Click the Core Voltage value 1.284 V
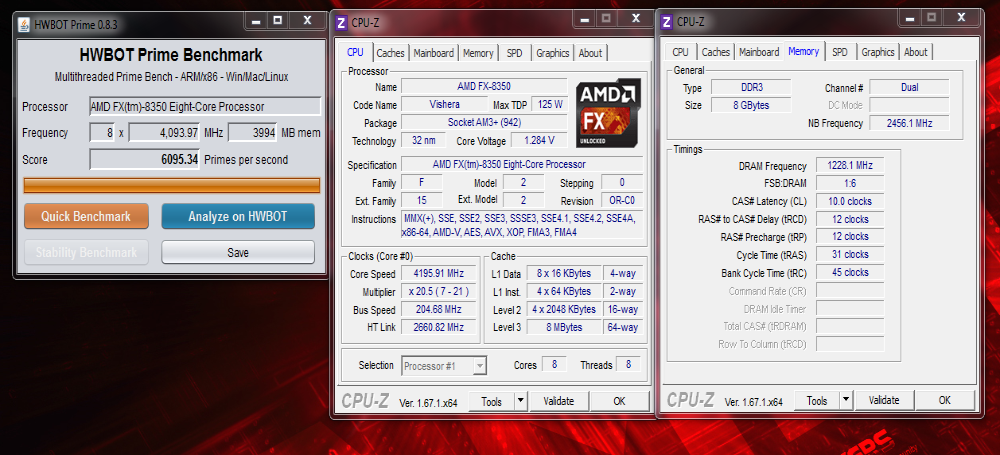Viewport: 1000px width, 455px height. [538, 140]
